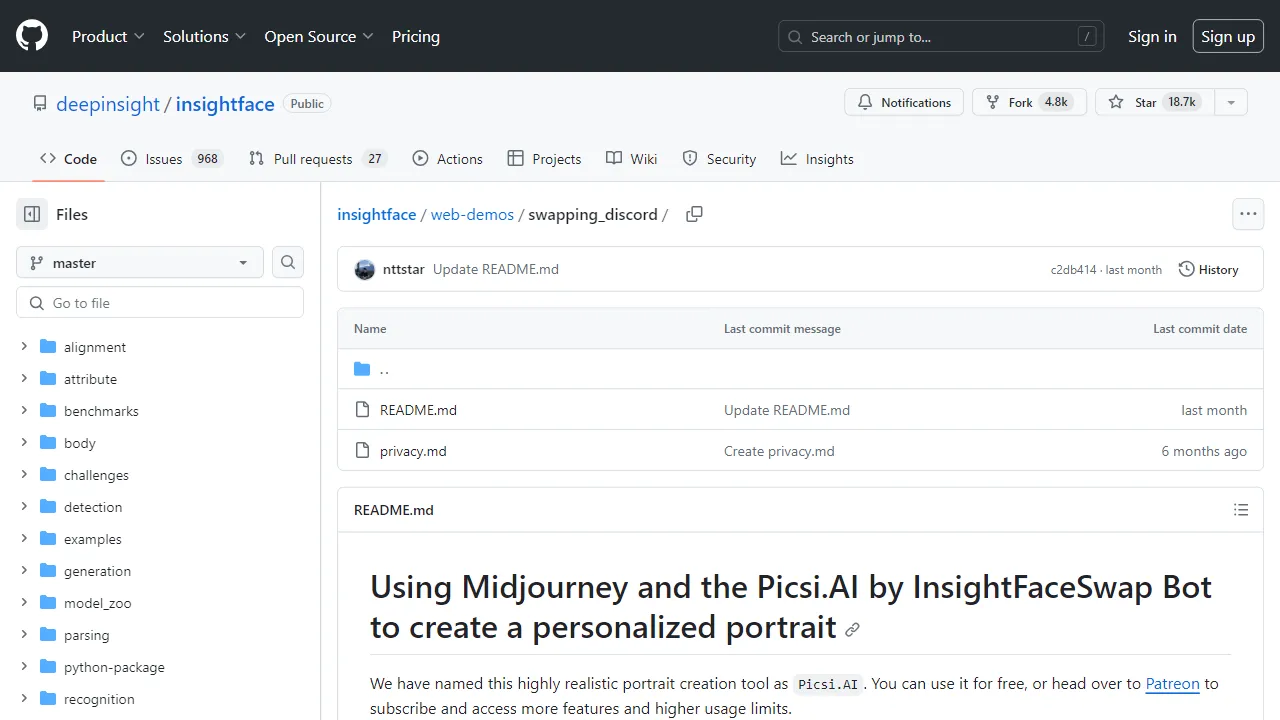Open the README outline icon
Image resolution: width=1280 pixels, height=720 pixels.
1241,510
